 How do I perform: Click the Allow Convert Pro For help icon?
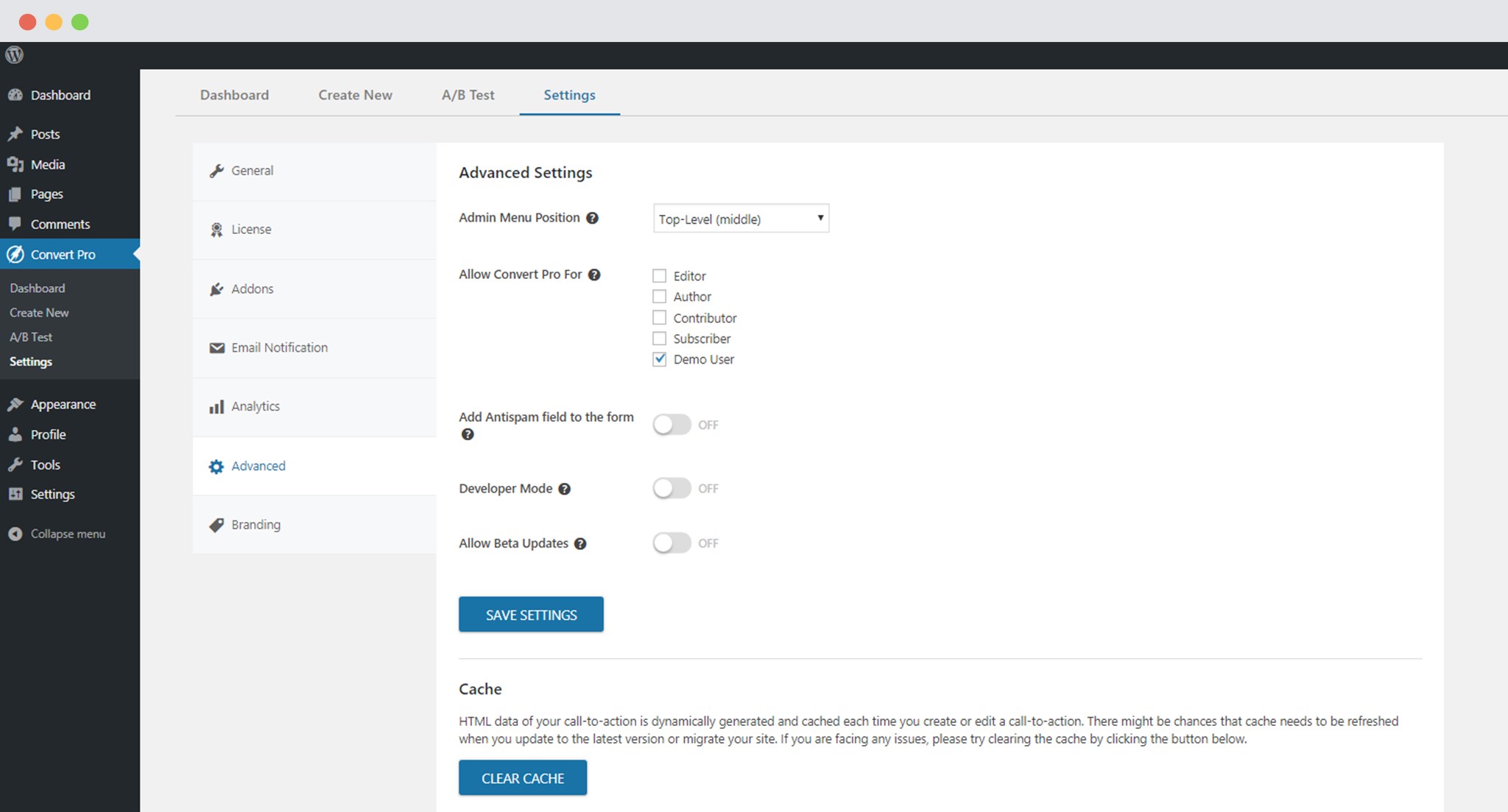pos(593,274)
